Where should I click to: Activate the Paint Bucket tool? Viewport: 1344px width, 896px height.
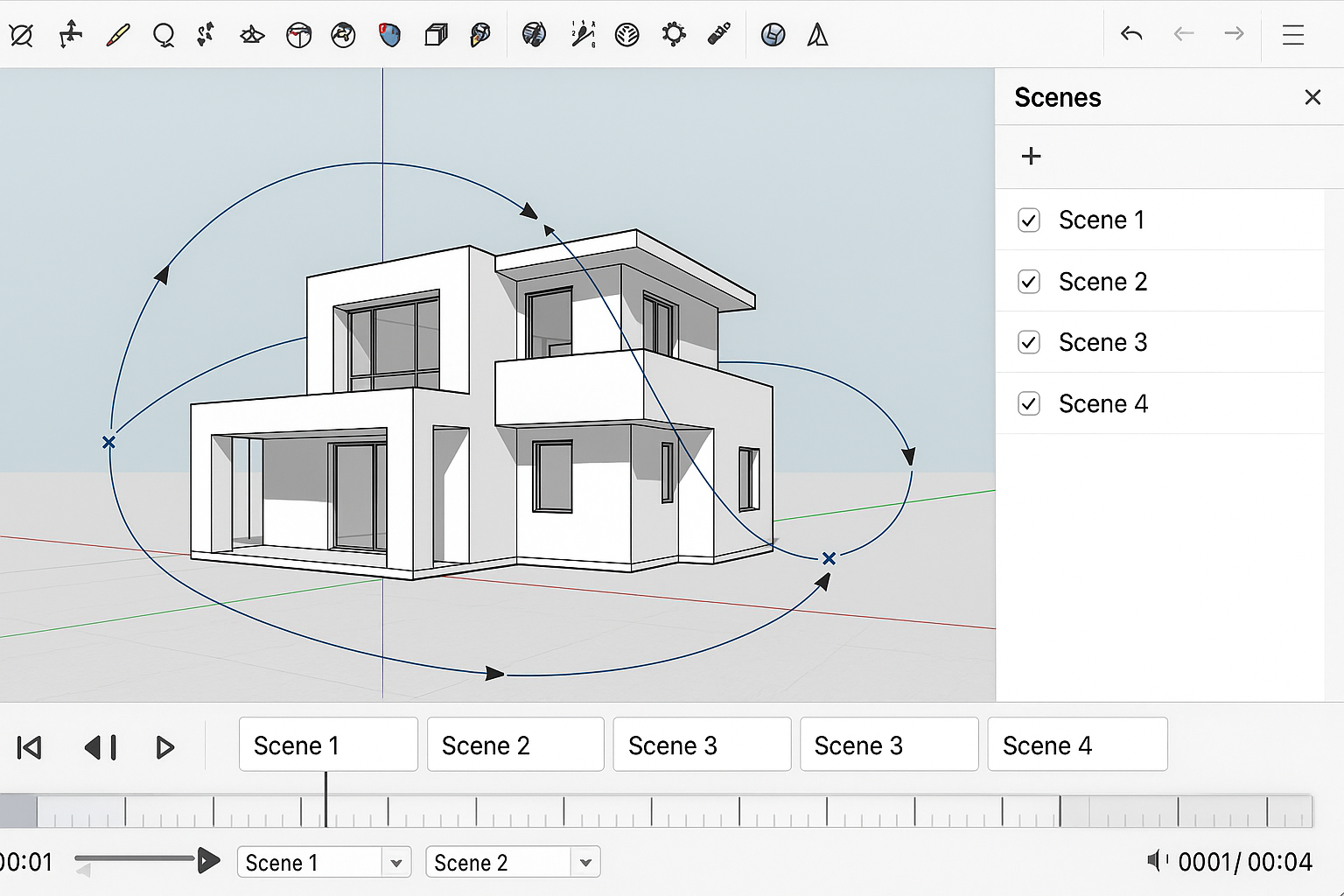[389, 35]
